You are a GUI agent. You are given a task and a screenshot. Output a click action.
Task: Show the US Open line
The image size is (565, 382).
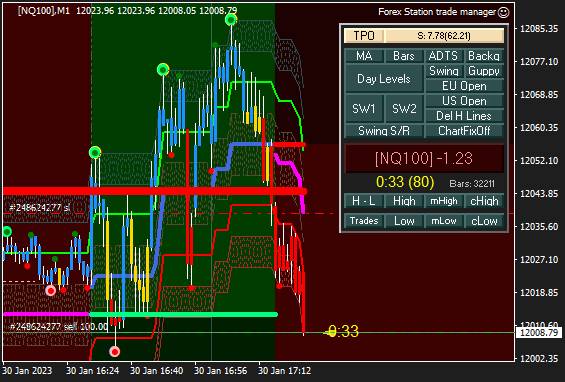pos(464,101)
